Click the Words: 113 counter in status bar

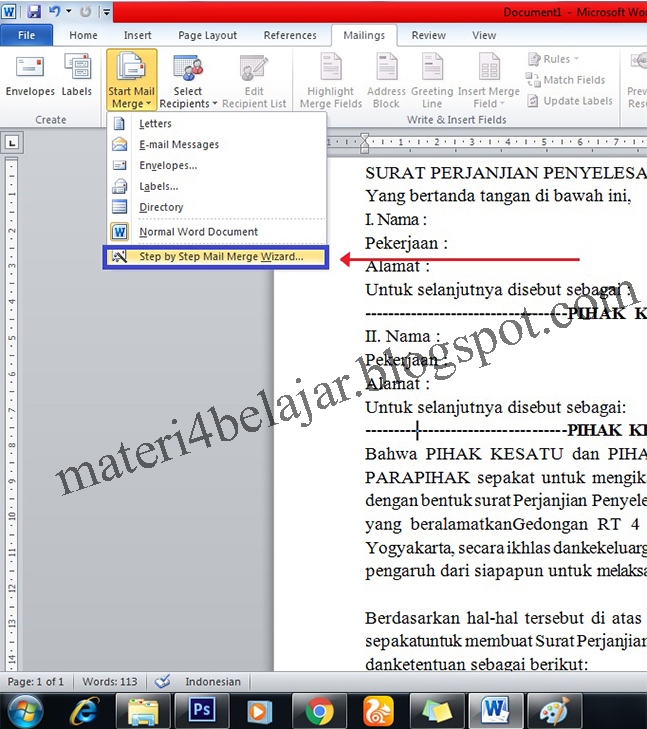pyautogui.click(x=110, y=682)
